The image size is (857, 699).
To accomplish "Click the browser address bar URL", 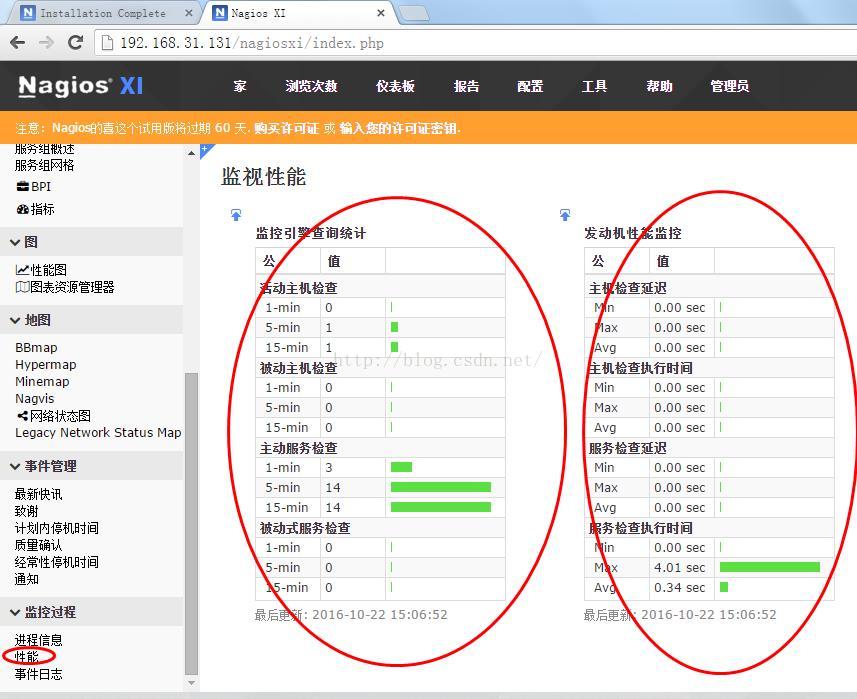I will (x=252, y=43).
